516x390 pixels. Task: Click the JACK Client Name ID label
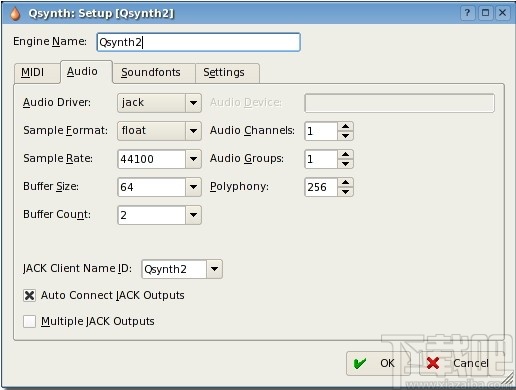pyautogui.click(x=77, y=268)
